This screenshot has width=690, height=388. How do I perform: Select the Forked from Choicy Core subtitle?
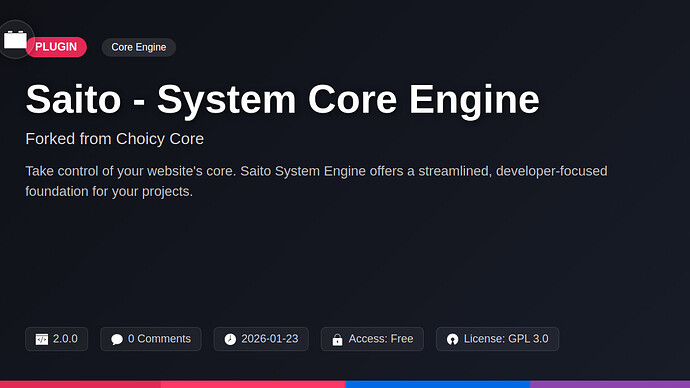tap(114, 139)
